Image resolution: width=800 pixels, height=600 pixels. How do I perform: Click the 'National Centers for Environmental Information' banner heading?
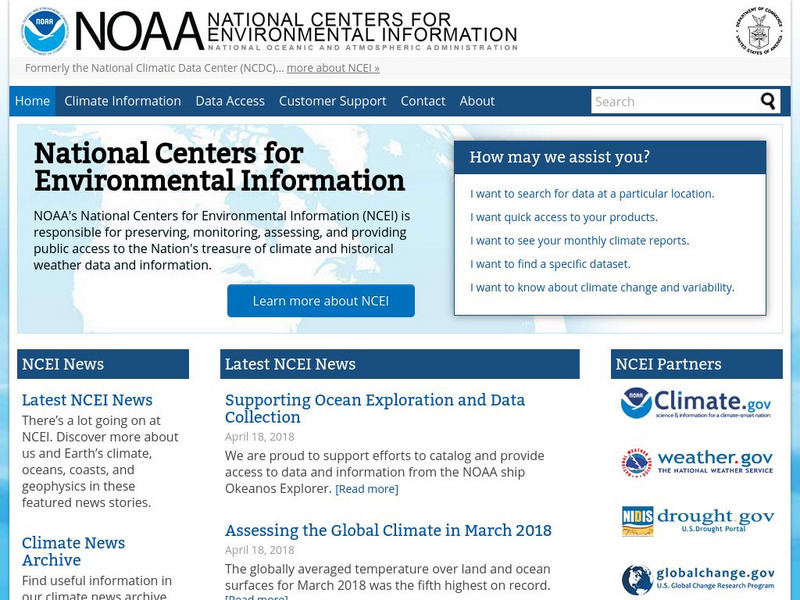pyautogui.click(x=219, y=167)
